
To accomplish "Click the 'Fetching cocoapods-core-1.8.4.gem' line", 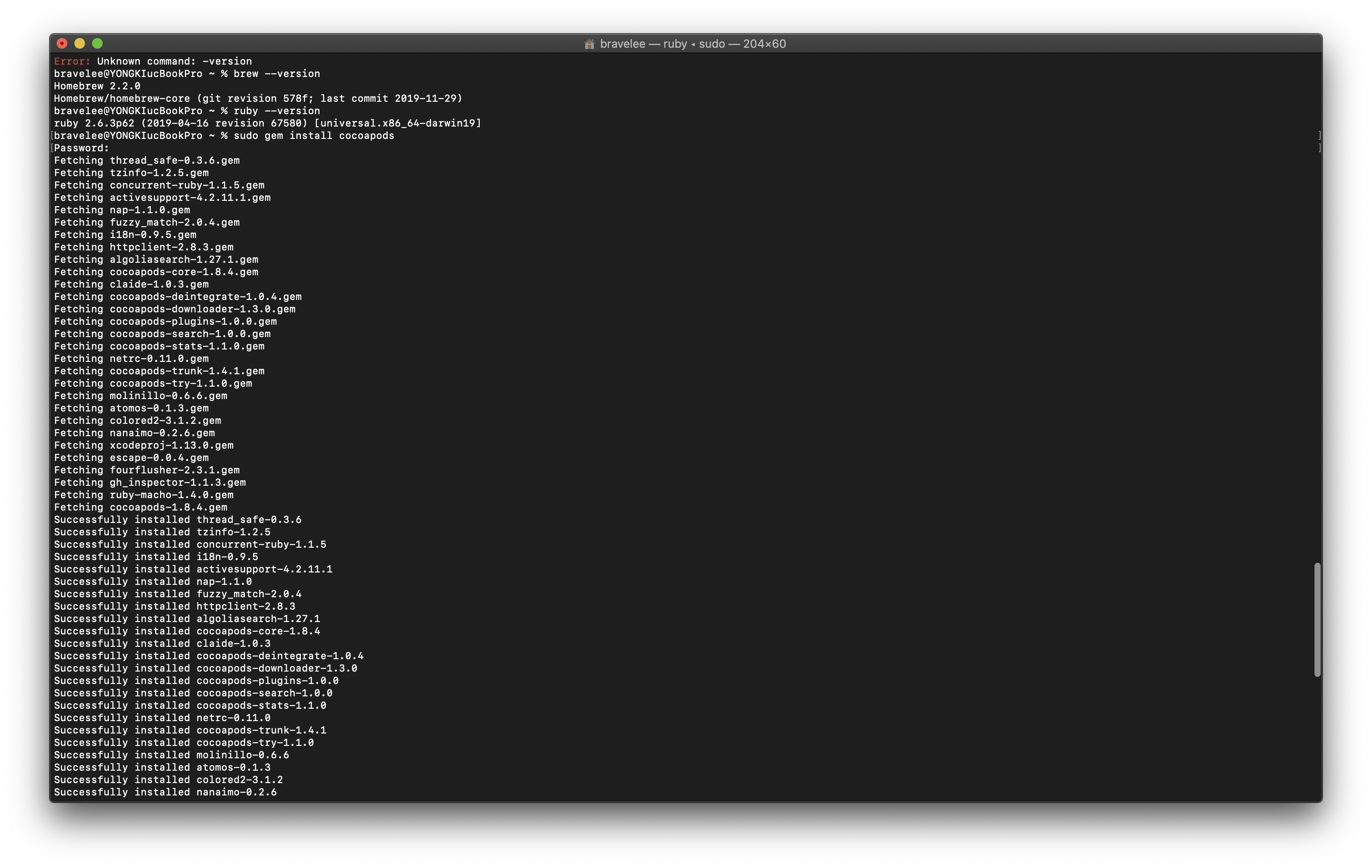I will 155,272.
